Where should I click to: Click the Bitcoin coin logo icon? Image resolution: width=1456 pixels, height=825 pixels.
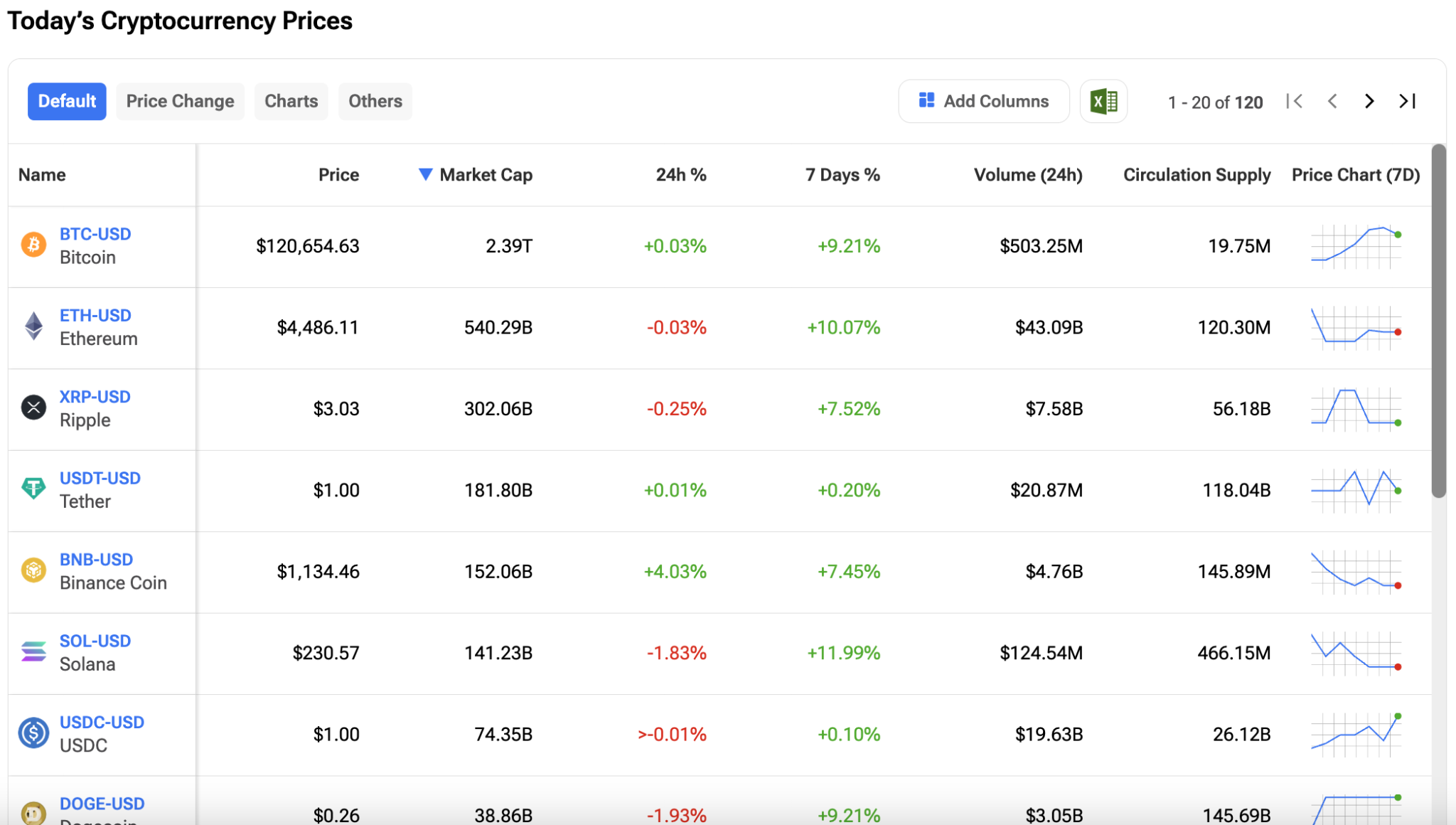33,245
